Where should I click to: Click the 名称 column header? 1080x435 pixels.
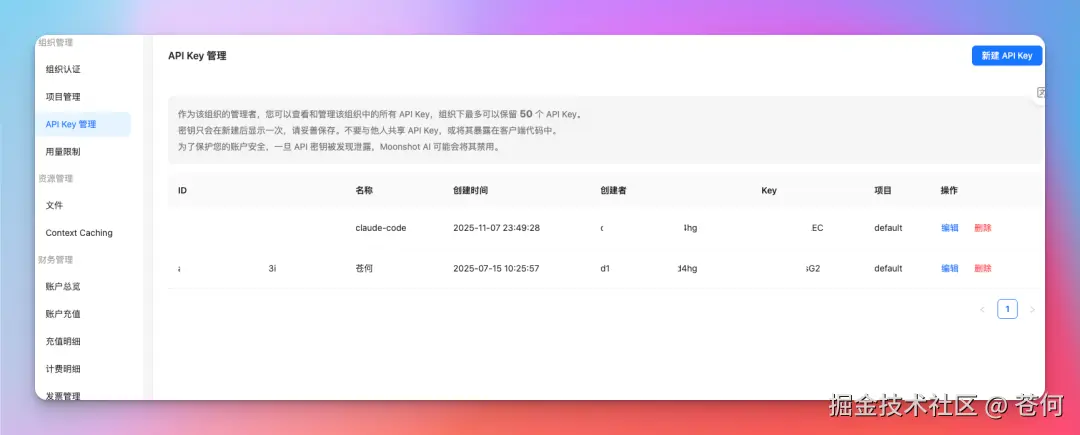coord(364,191)
